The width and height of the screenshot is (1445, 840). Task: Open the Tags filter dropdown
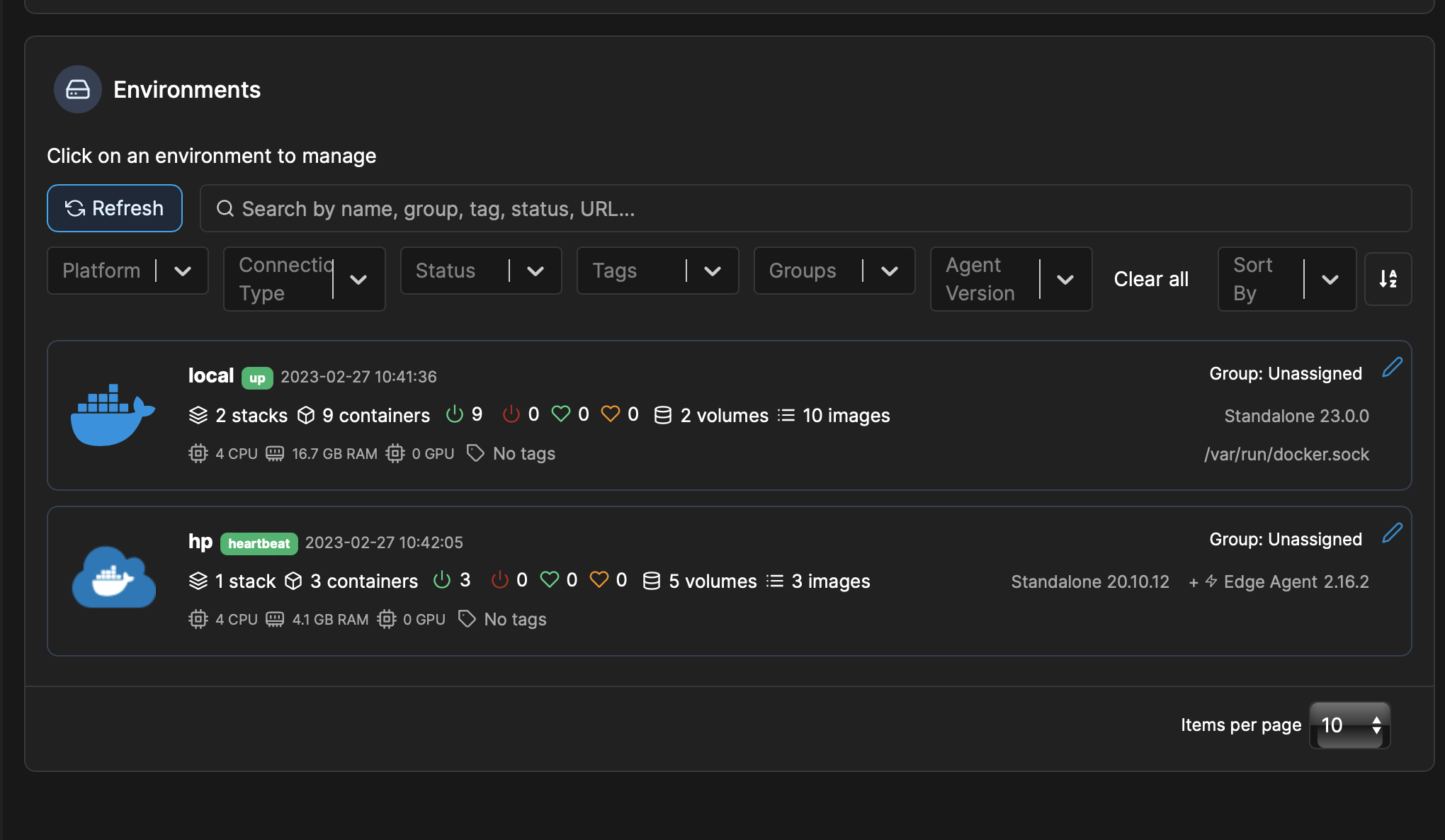(x=658, y=271)
